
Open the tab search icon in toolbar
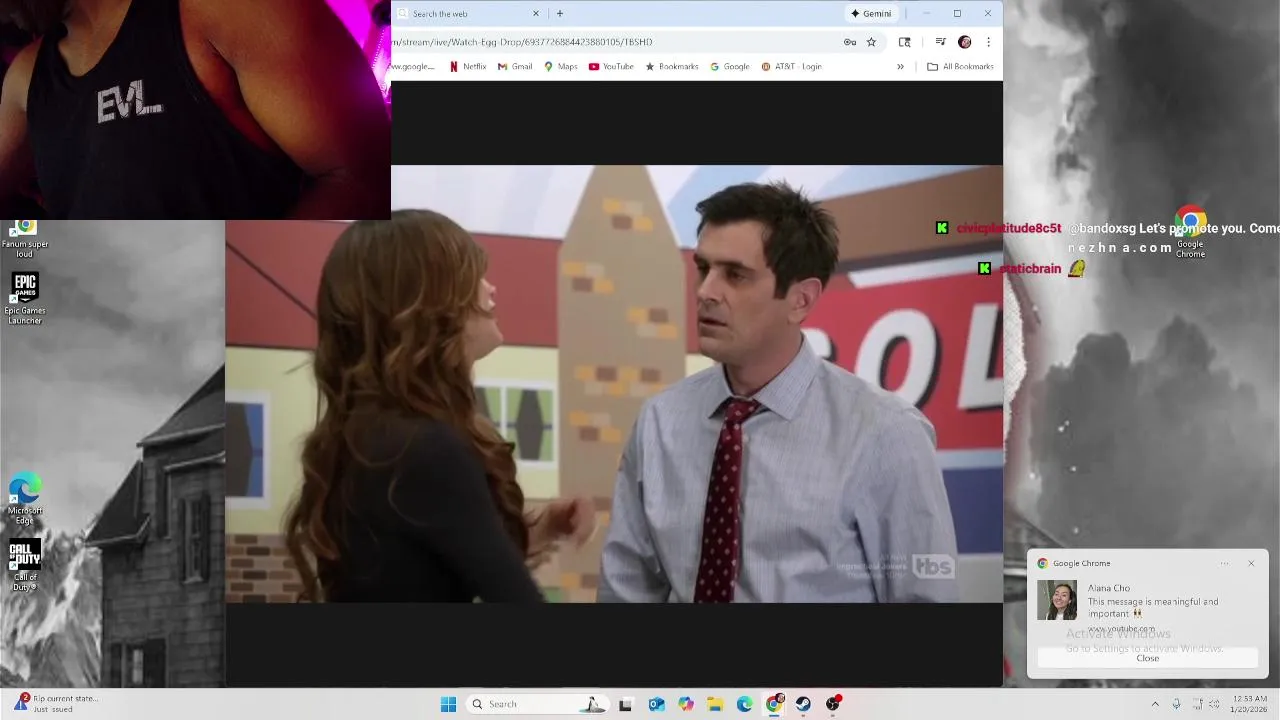904,42
